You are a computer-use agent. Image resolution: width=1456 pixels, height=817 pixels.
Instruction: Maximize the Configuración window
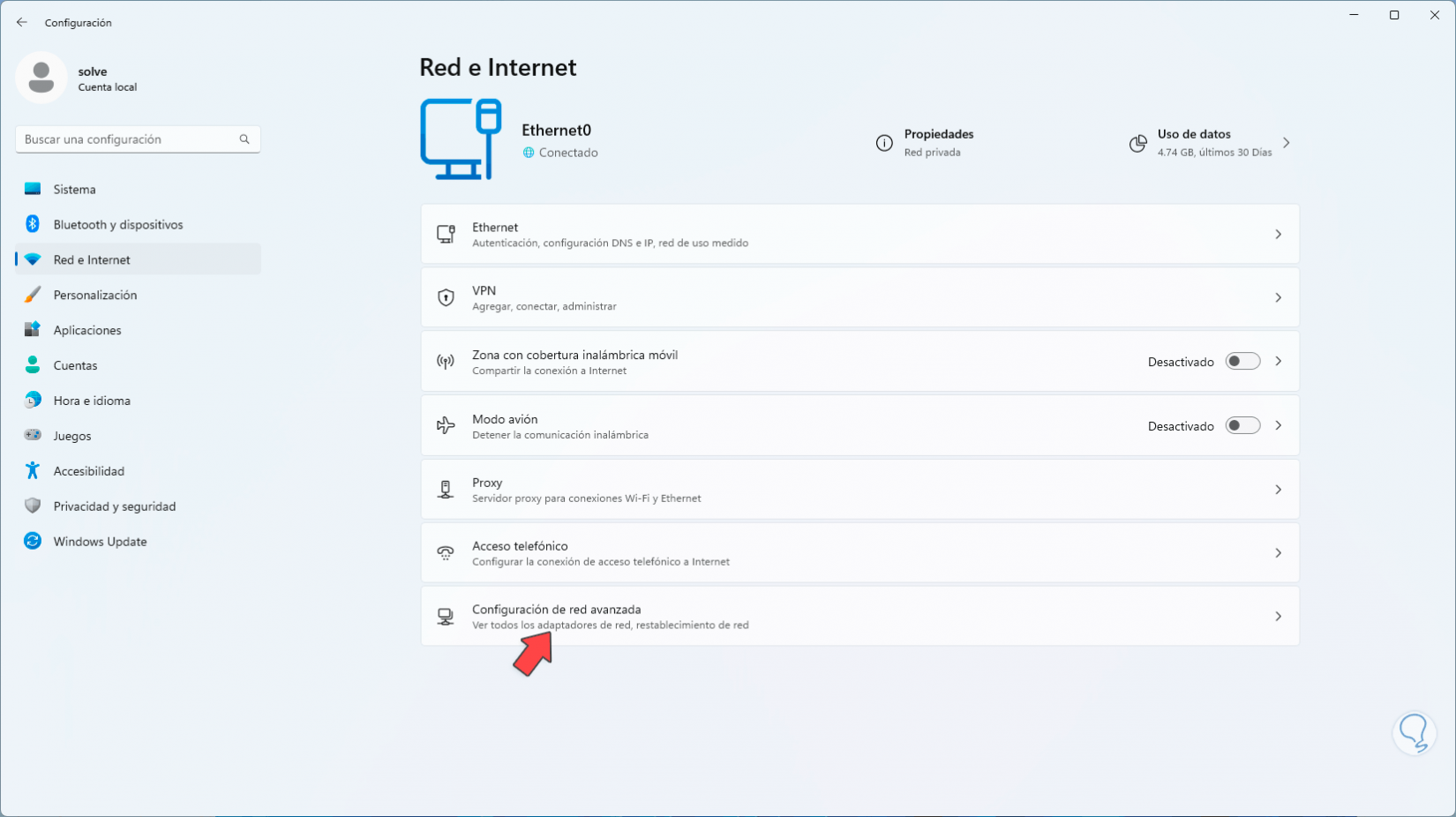pos(1394,15)
